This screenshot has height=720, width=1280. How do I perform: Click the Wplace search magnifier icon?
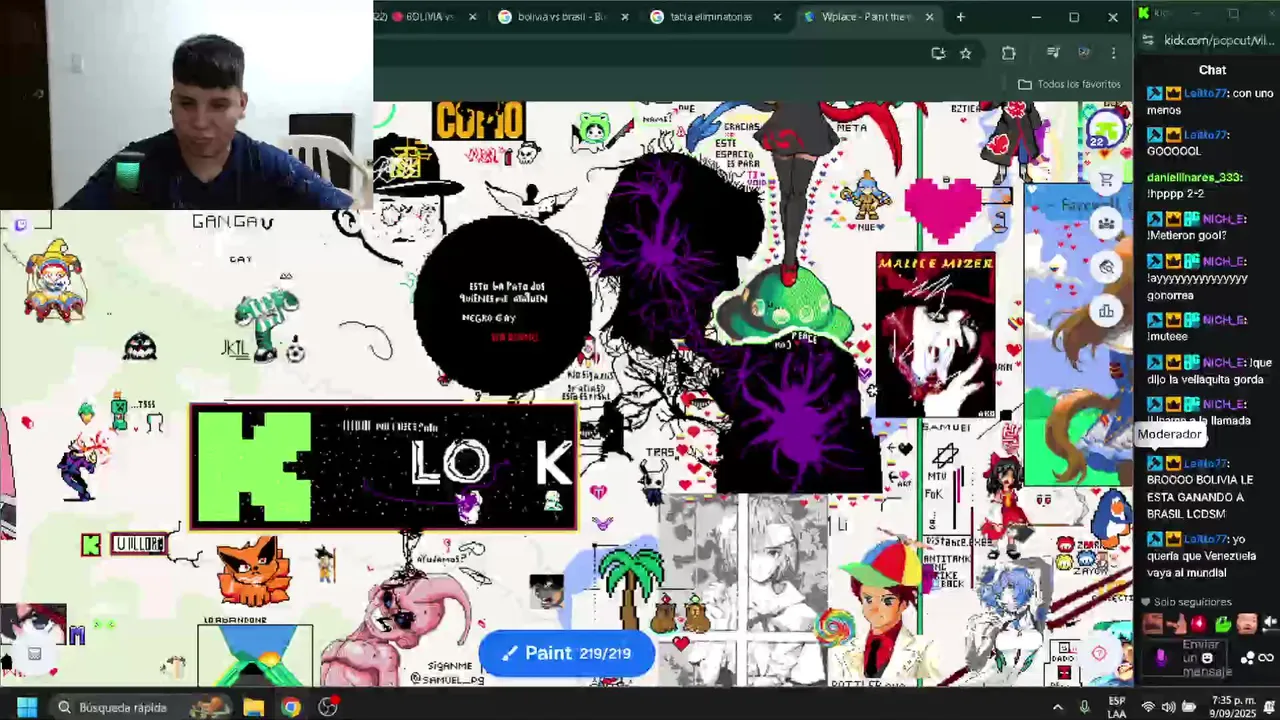pyautogui.click(x=1106, y=267)
